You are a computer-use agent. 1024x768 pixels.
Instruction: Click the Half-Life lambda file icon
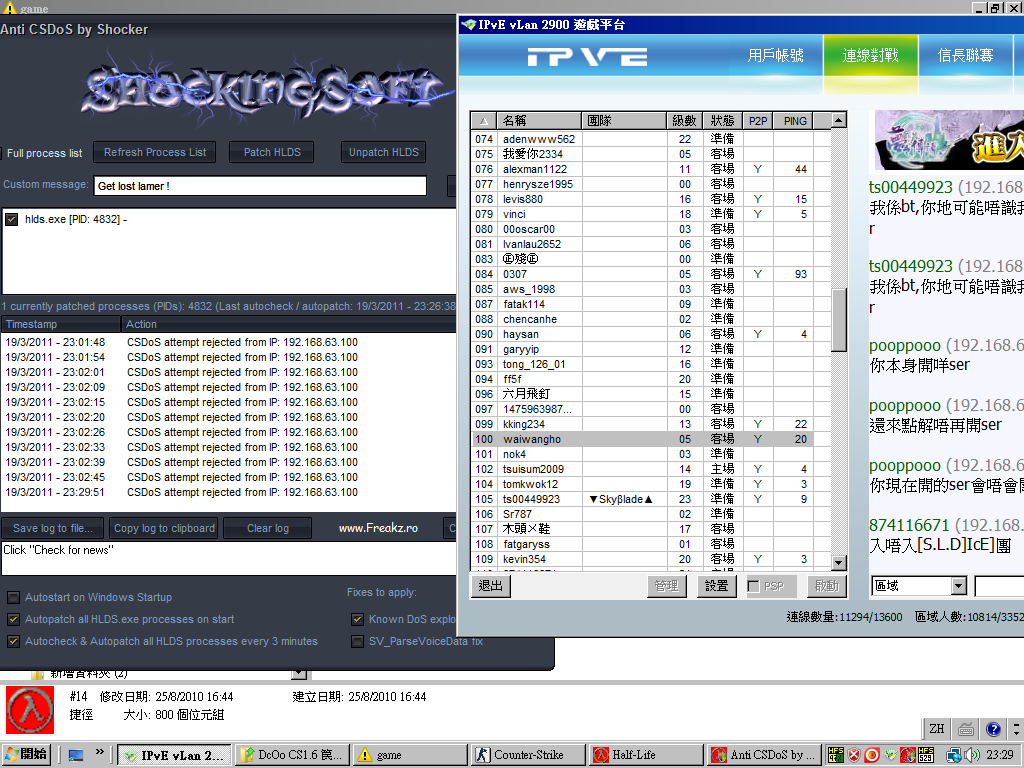point(30,710)
